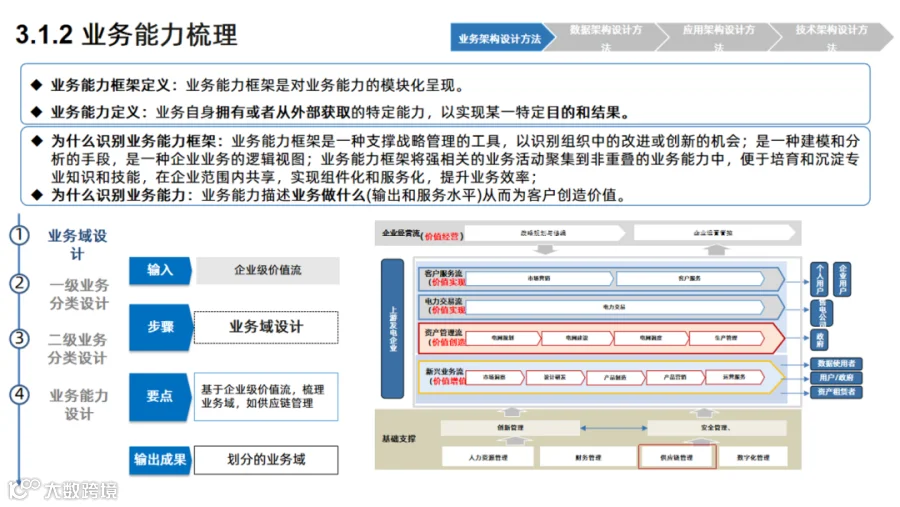Select the red-outlined 供应链管理 box
The image size is (900, 507).
point(677,456)
